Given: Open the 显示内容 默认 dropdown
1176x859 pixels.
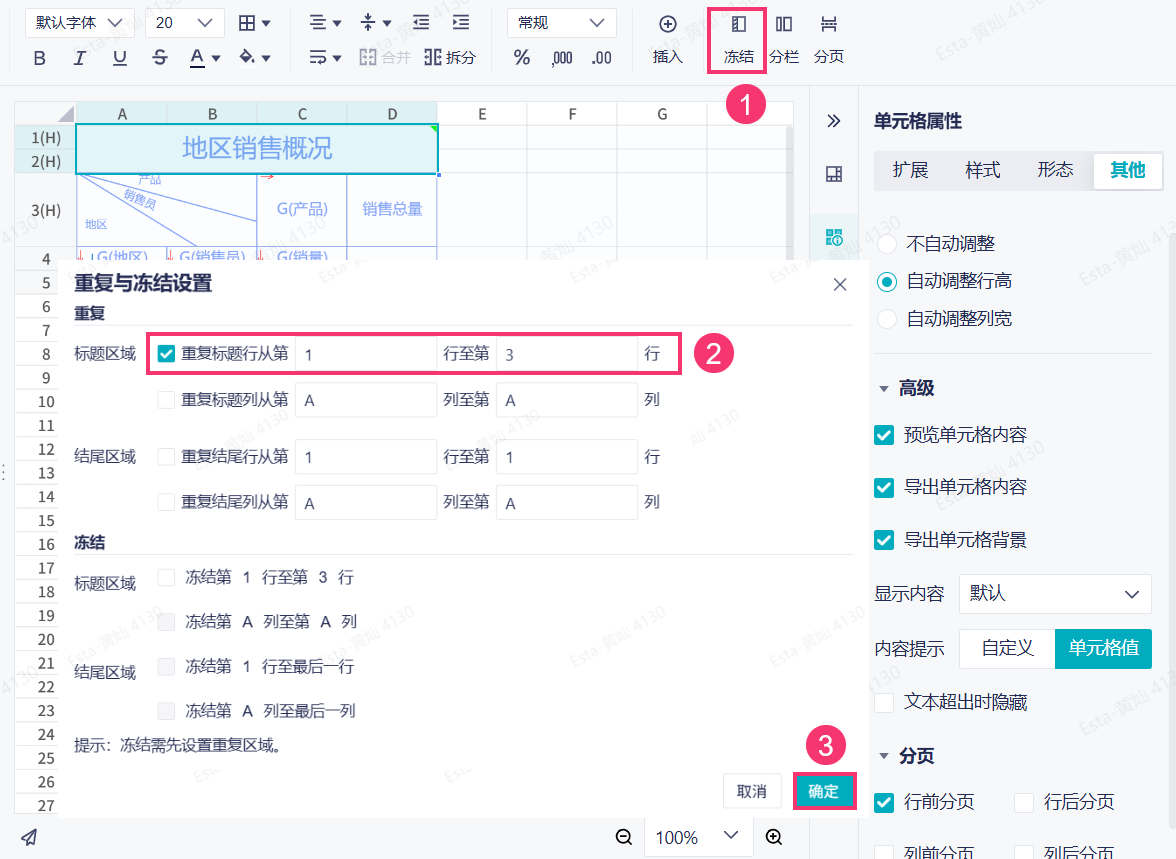Looking at the screenshot, I should point(1054,594).
